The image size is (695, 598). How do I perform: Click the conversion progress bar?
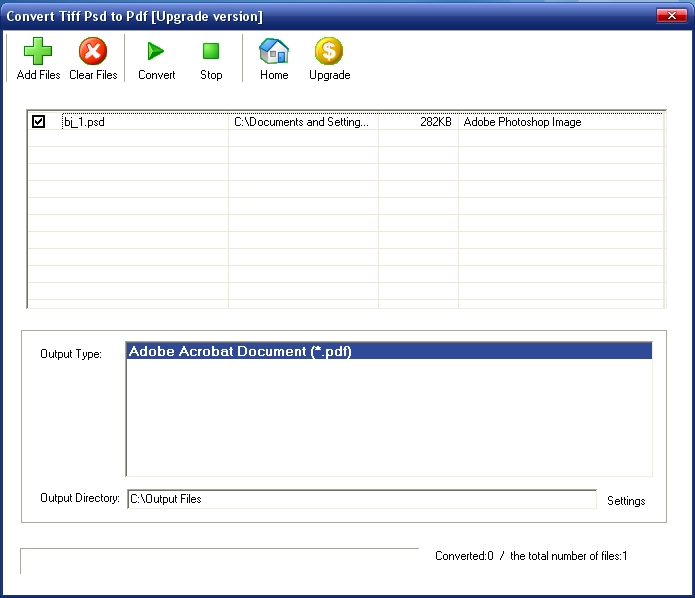click(x=219, y=561)
